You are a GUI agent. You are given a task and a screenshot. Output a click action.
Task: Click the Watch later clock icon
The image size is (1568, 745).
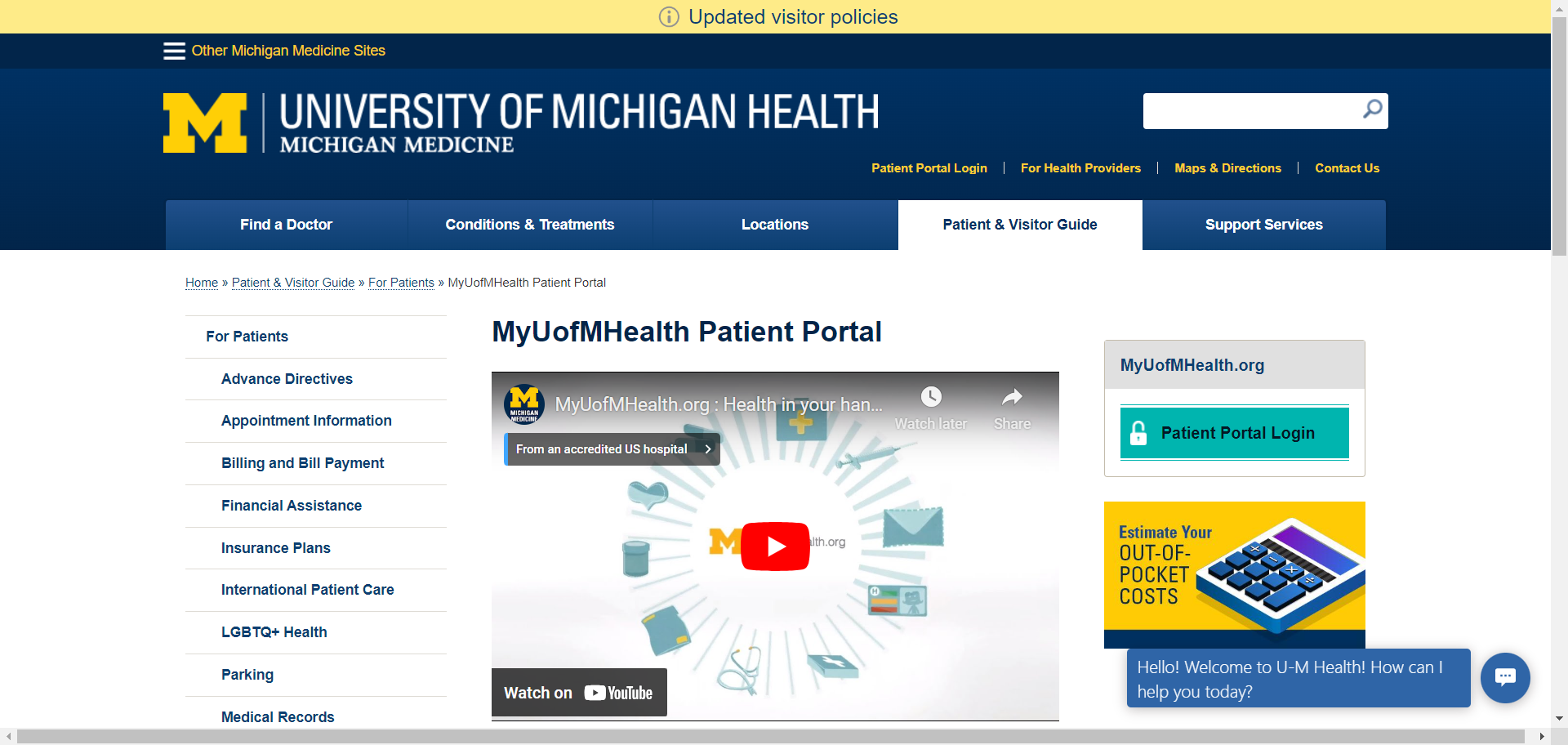coord(931,397)
